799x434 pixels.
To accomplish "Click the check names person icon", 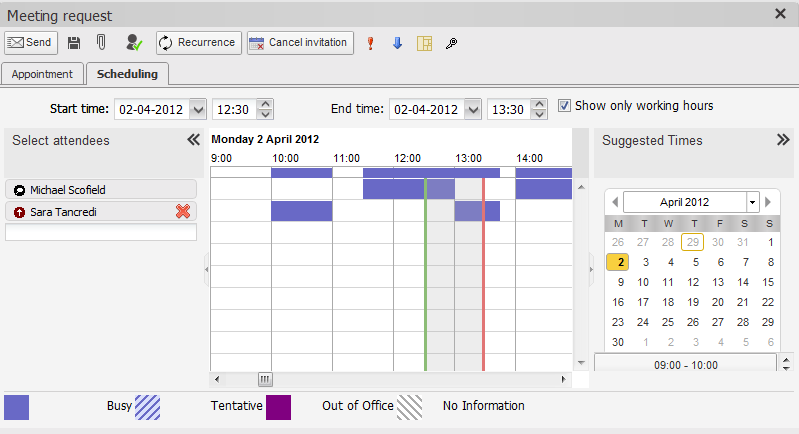I will 134,43.
